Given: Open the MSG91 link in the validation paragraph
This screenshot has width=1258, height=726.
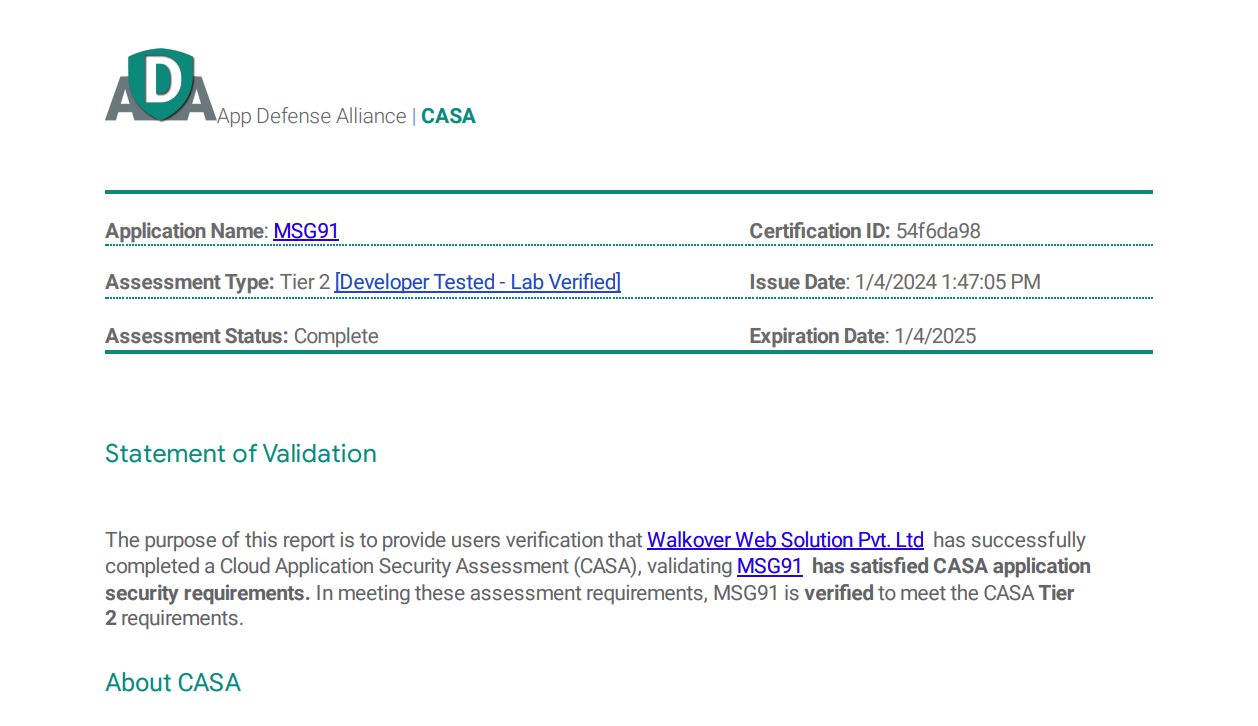Looking at the screenshot, I should (x=769, y=566).
